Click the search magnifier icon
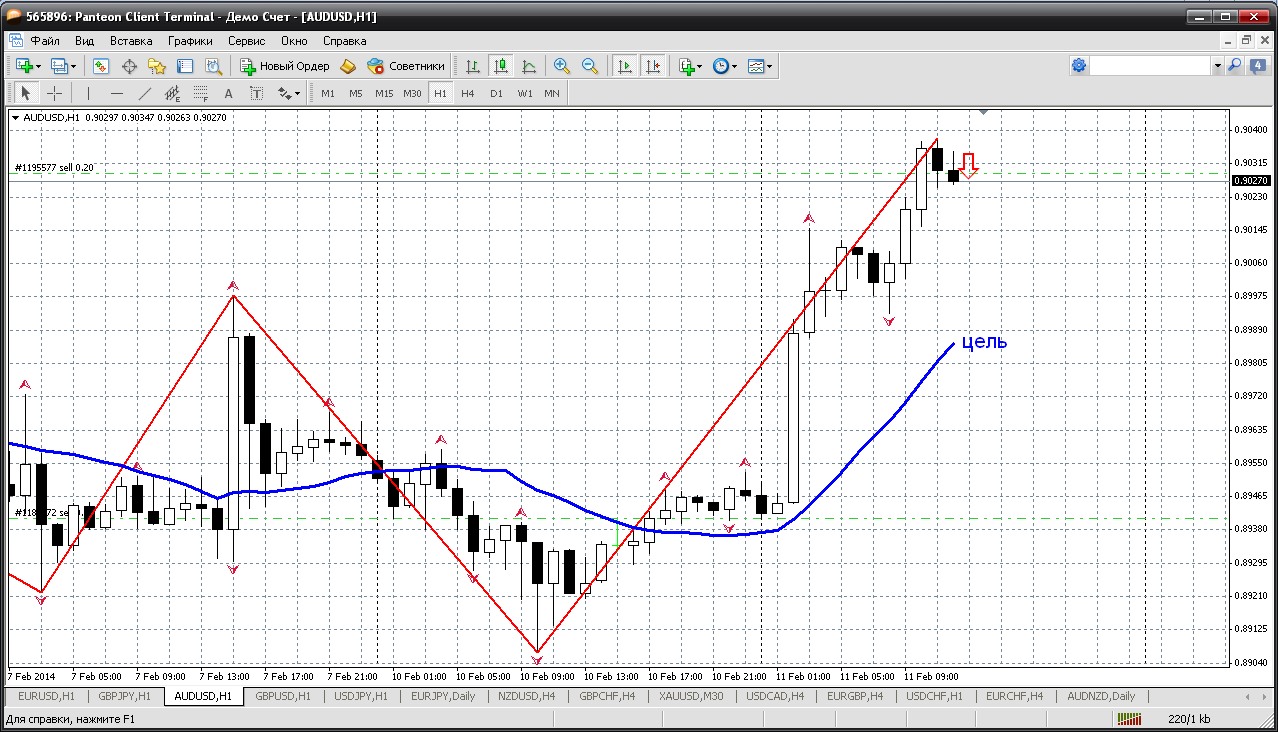Screen dimensions: 1278x732 (x=1234, y=66)
